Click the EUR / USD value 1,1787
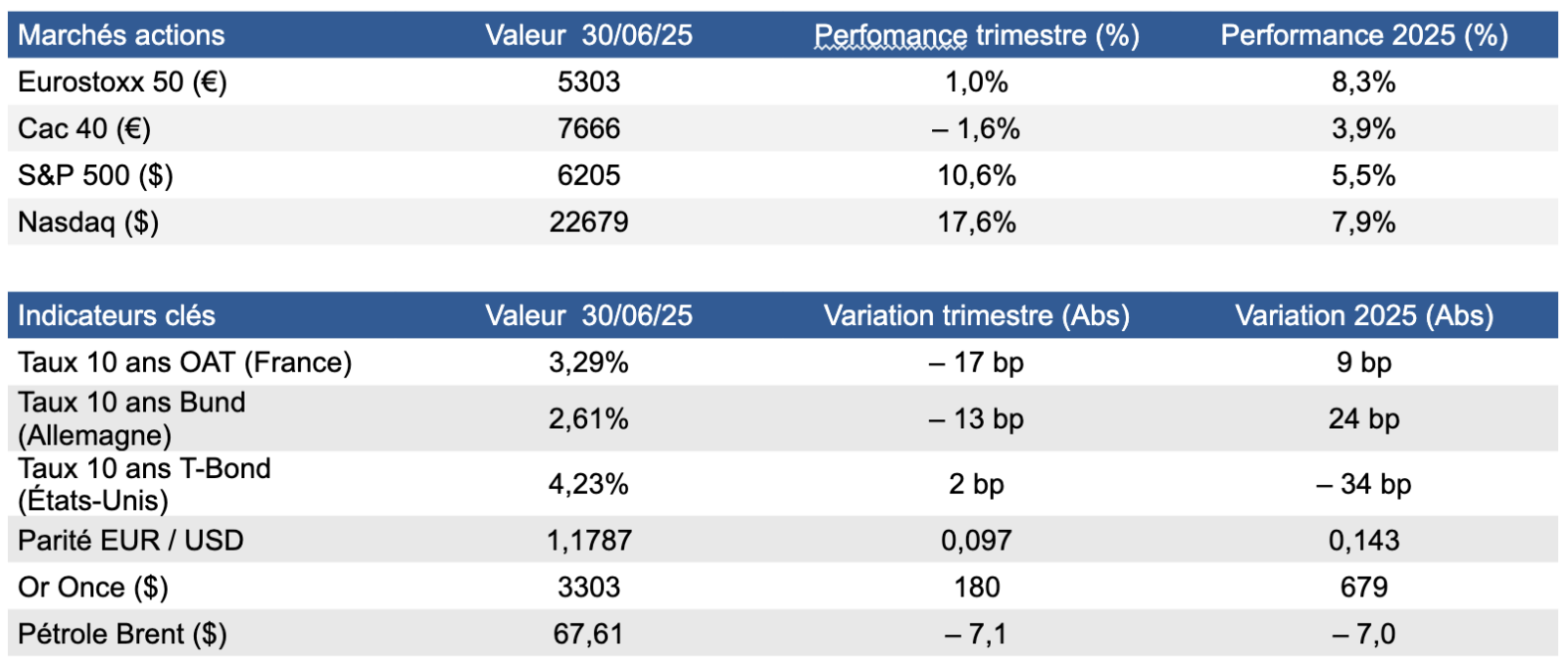 tap(588, 541)
